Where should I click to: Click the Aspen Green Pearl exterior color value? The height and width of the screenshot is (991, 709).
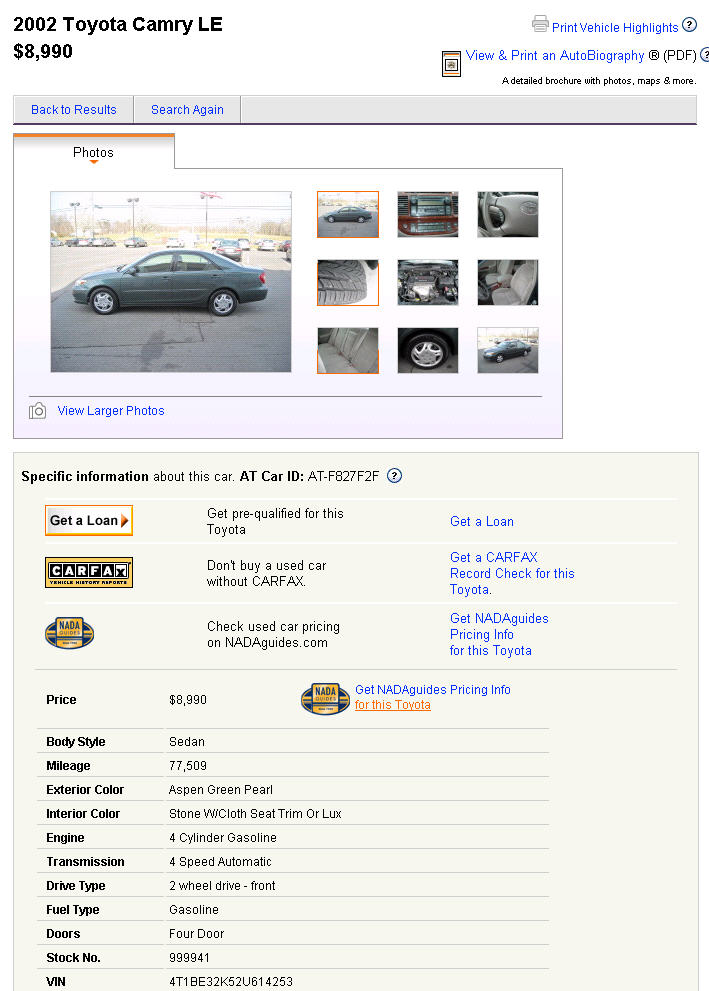tap(221, 789)
